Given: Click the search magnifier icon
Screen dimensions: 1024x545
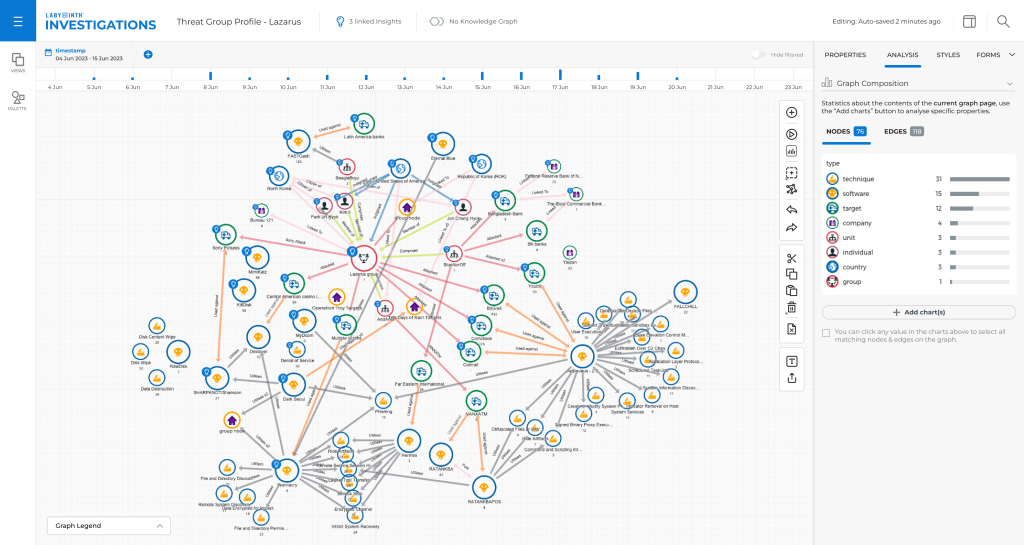Looking at the screenshot, I should 1003,22.
